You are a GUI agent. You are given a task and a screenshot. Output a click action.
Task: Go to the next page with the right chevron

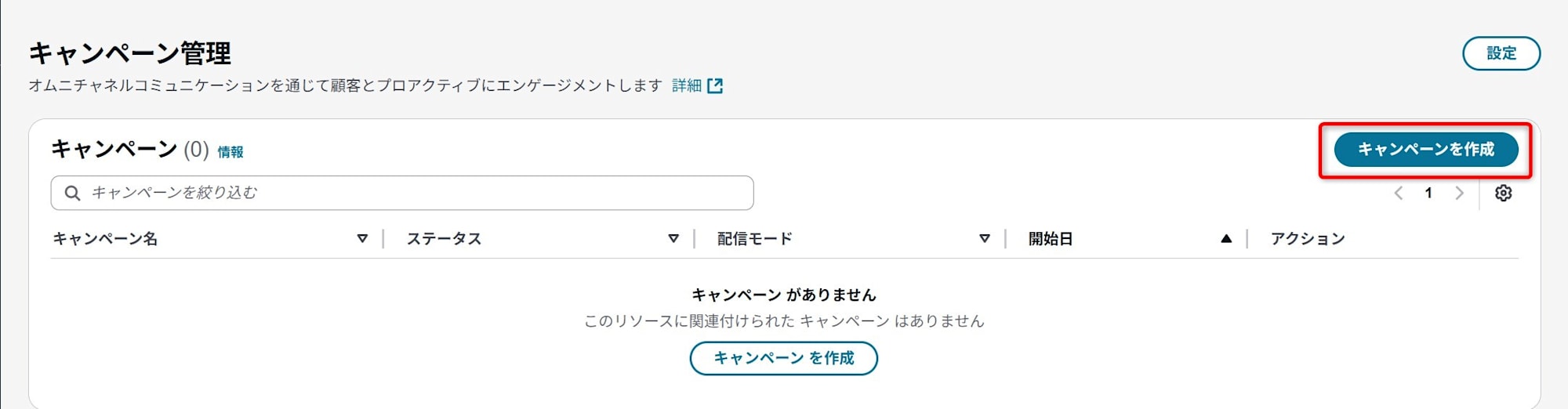click(1459, 193)
